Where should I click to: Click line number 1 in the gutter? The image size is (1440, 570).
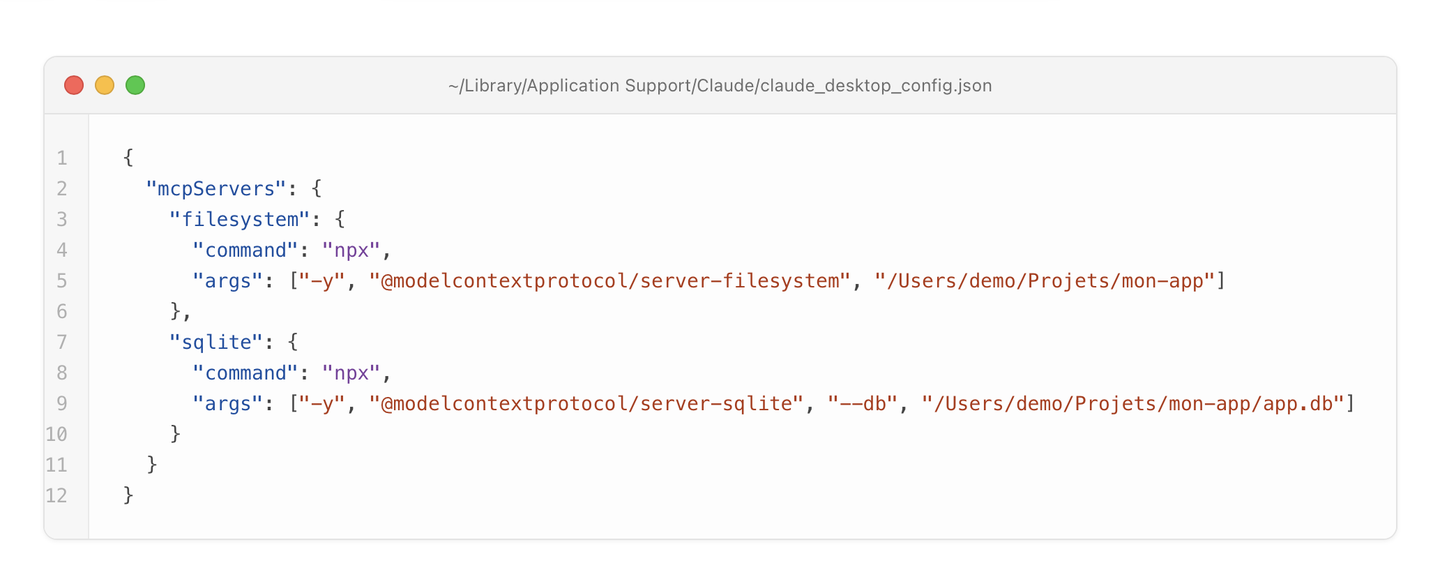[62, 157]
